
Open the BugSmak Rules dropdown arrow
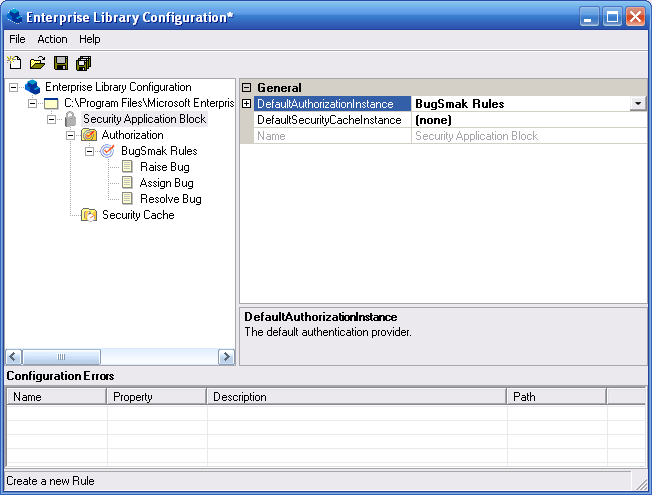point(637,104)
